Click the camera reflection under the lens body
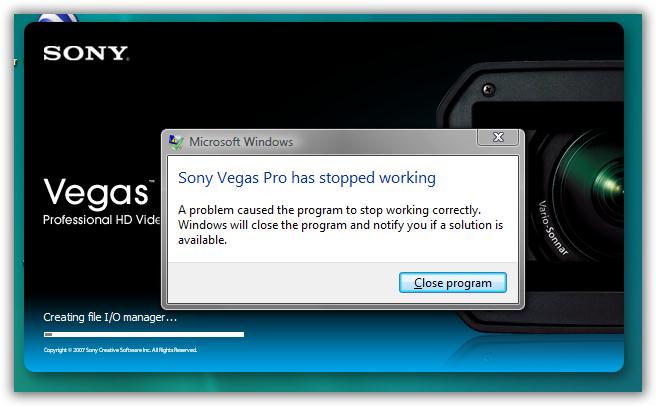Image resolution: width=656 pixels, height=406 pixels. 536,352
